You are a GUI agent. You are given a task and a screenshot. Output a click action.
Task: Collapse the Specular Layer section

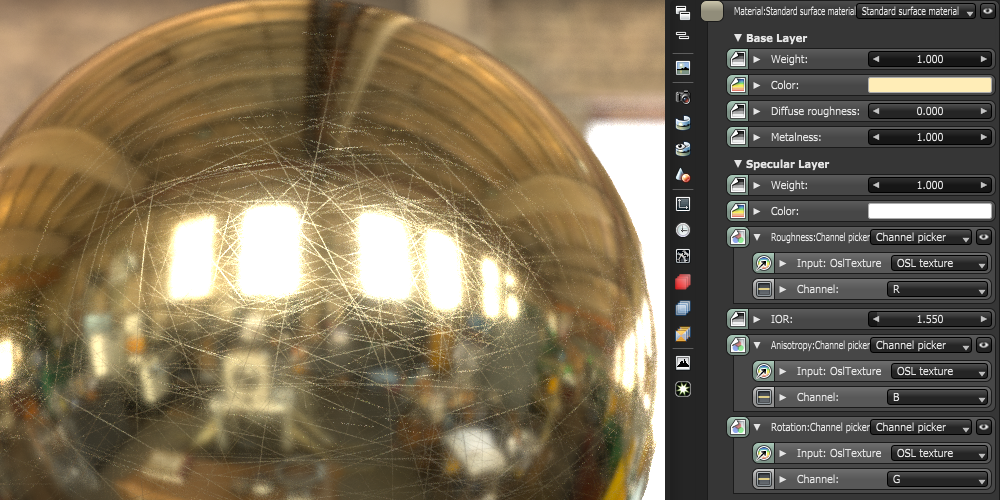pos(738,164)
